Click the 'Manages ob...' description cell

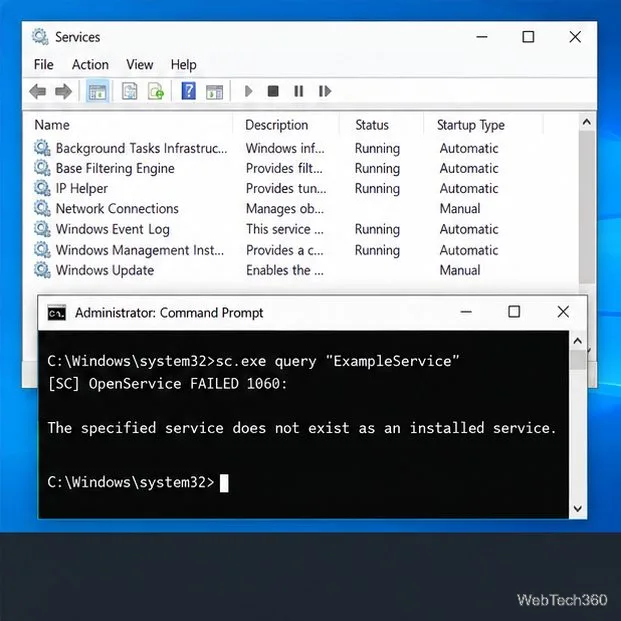pyautogui.click(x=285, y=209)
